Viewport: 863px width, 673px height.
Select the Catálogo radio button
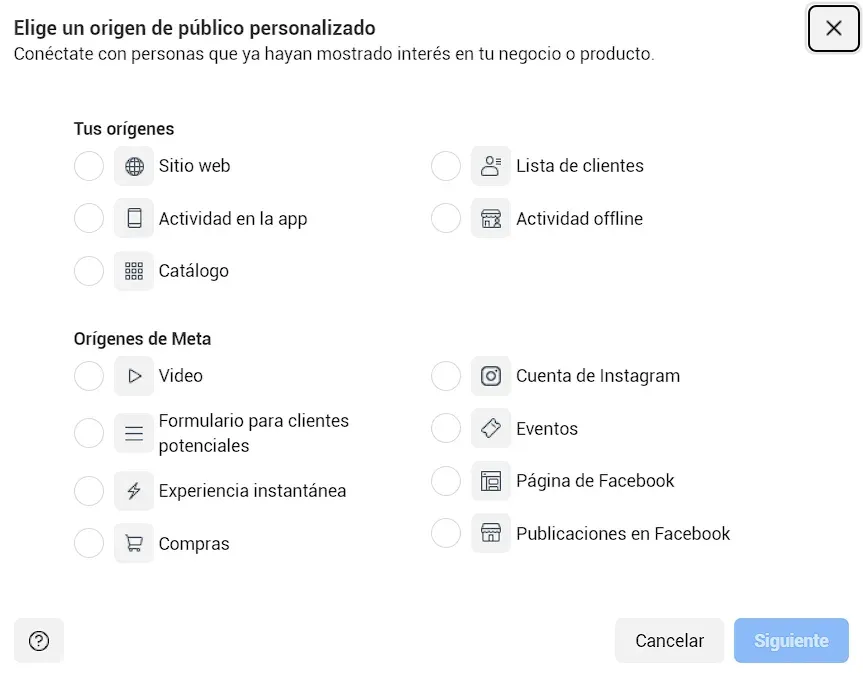pos(88,271)
